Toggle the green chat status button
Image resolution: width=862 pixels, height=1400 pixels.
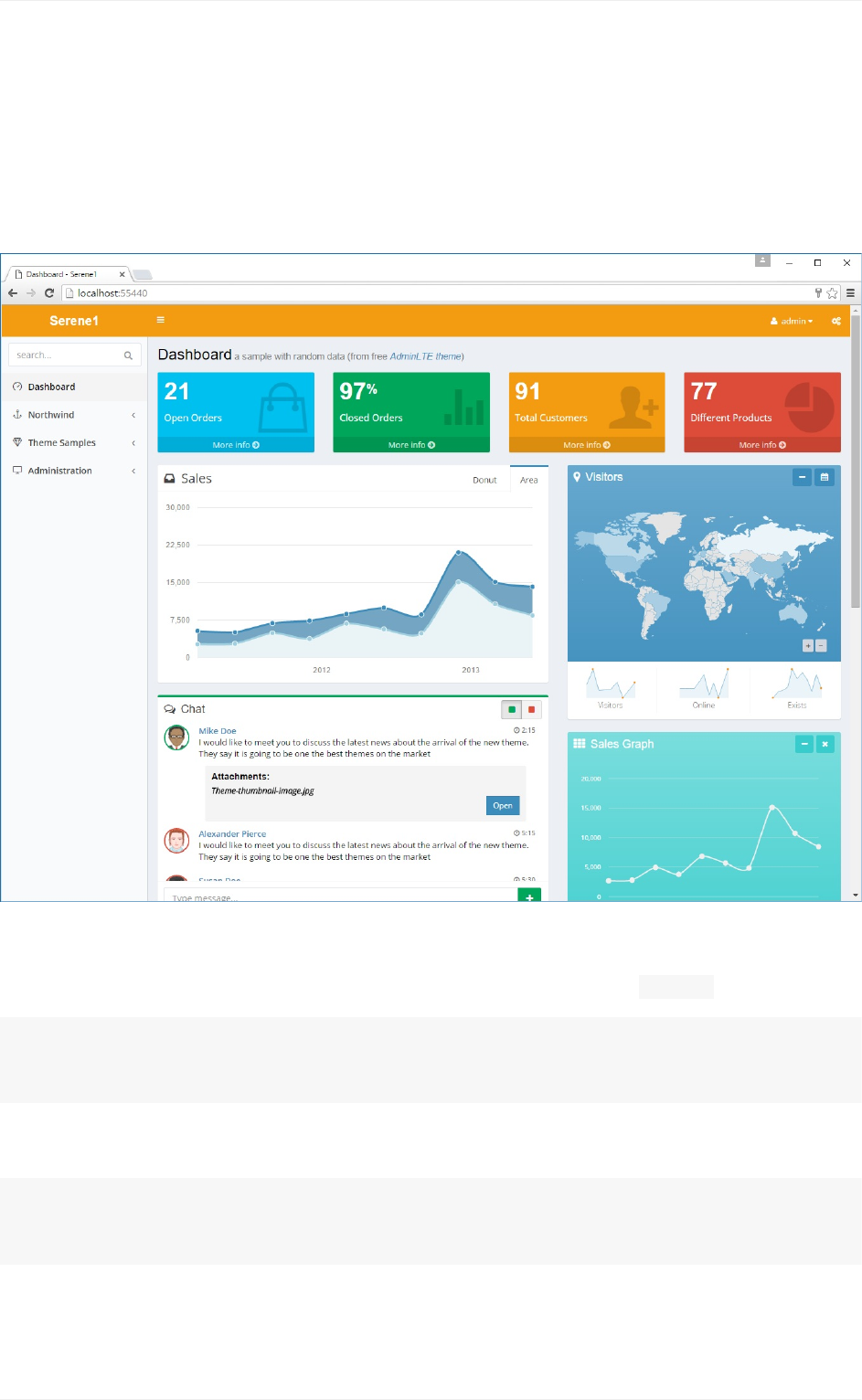[x=512, y=709]
